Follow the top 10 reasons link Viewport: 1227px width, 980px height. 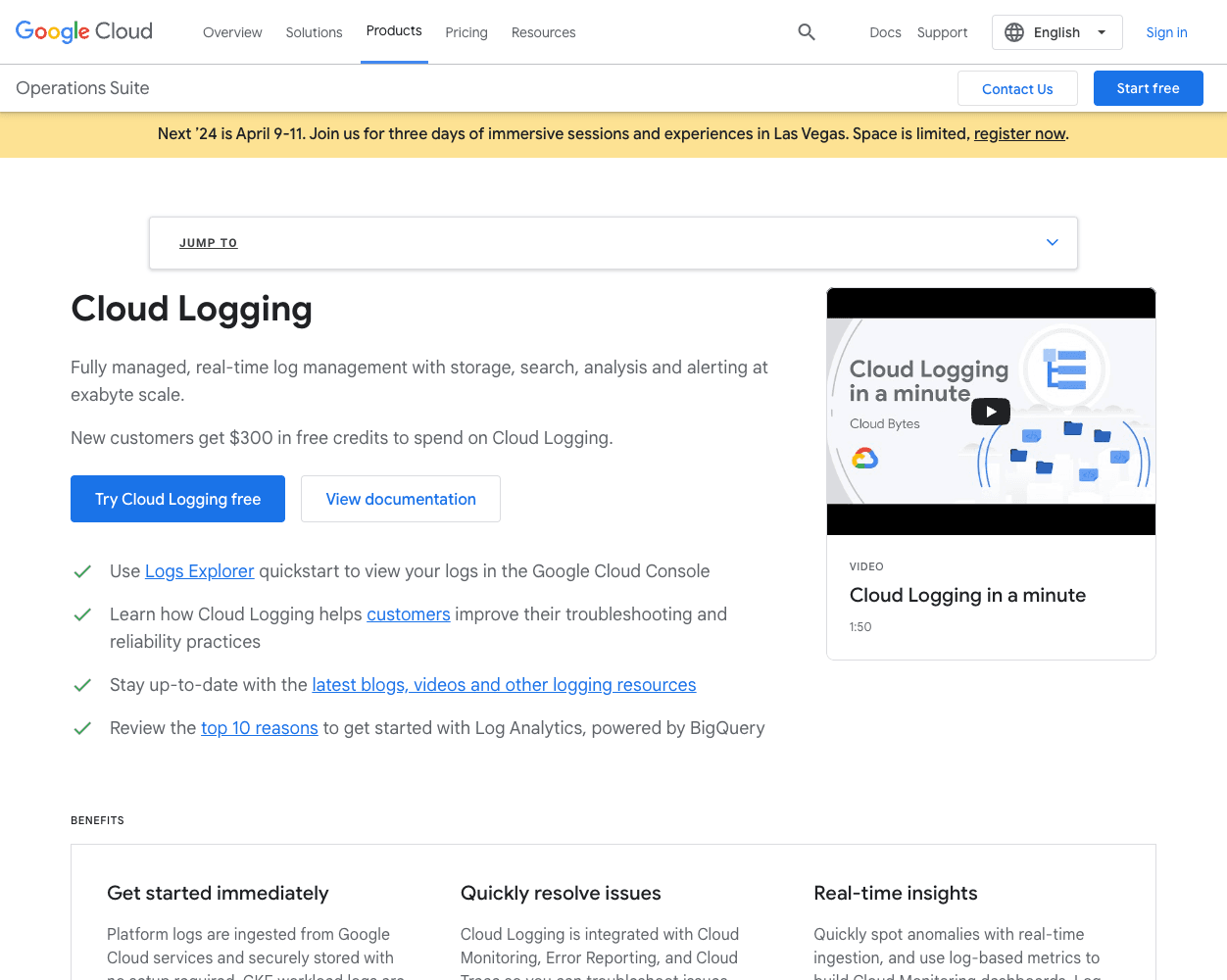[260, 728]
